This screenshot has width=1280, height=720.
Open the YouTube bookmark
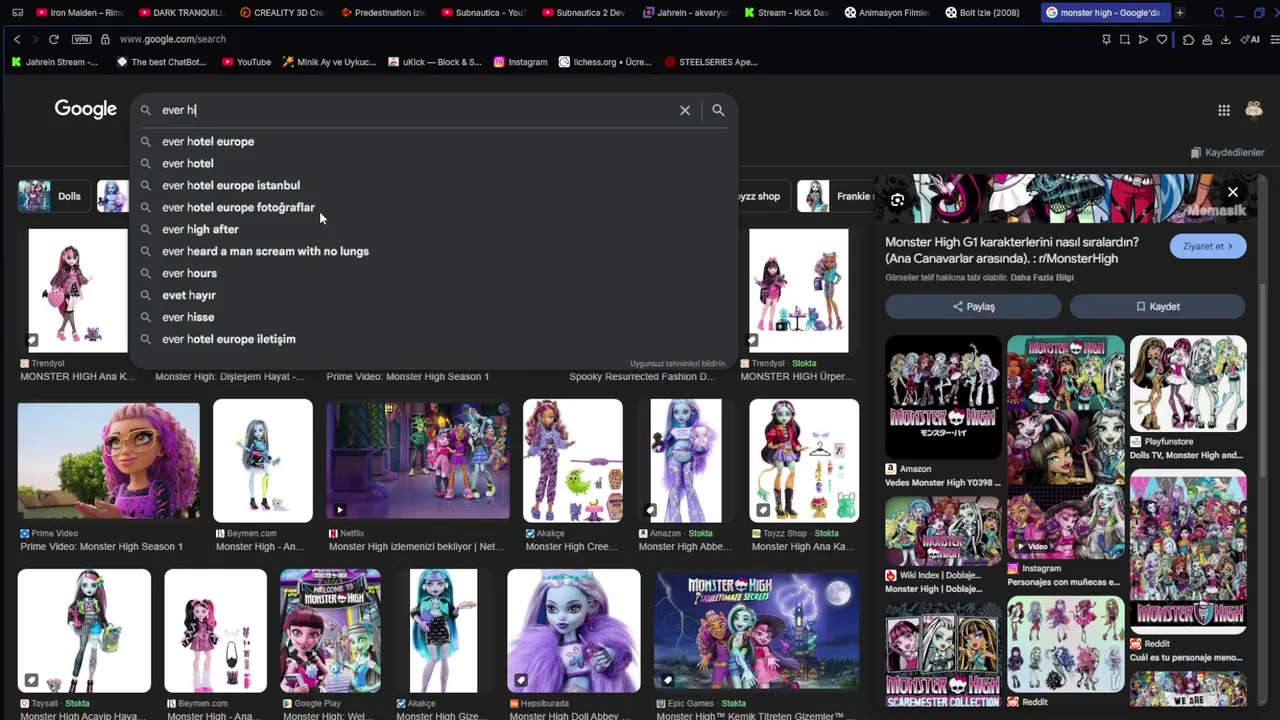pos(246,62)
